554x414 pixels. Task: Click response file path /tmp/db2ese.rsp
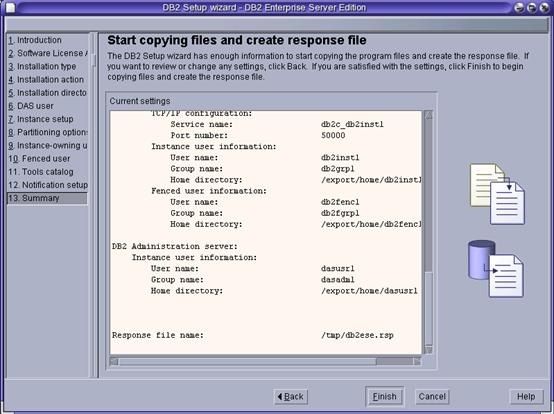pos(357,335)
